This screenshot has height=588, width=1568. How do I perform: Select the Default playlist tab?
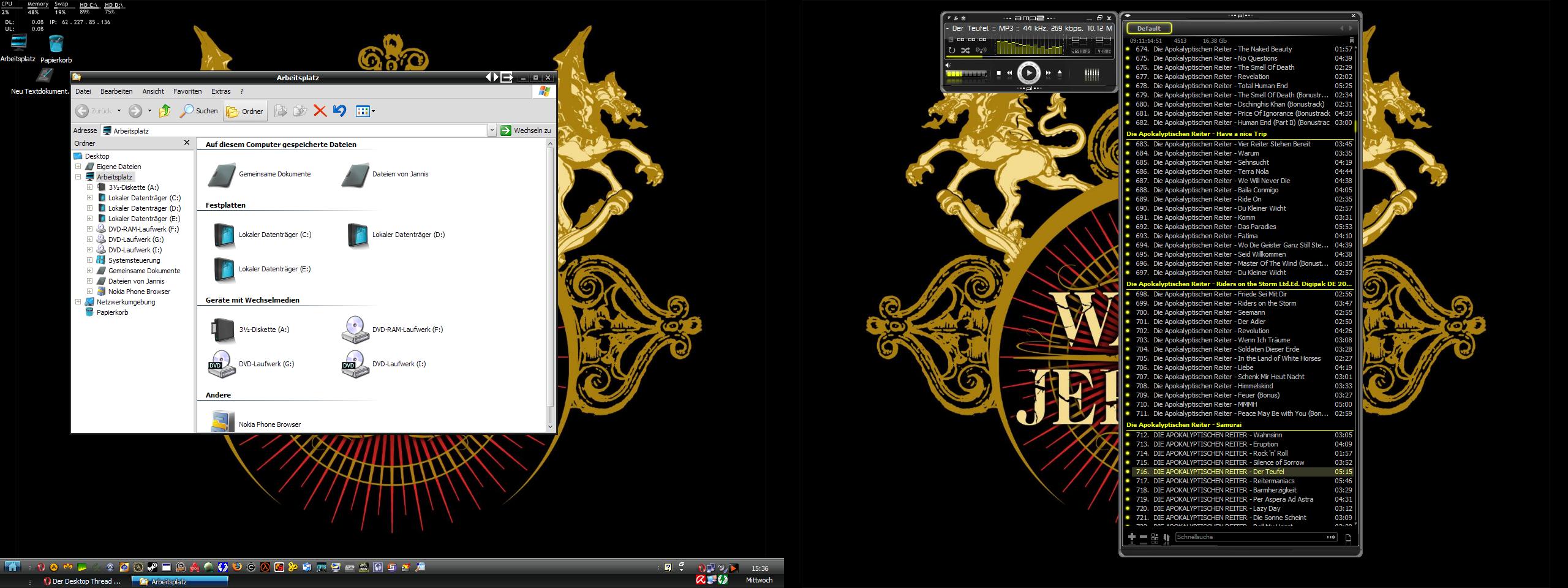click(1148, 28)
